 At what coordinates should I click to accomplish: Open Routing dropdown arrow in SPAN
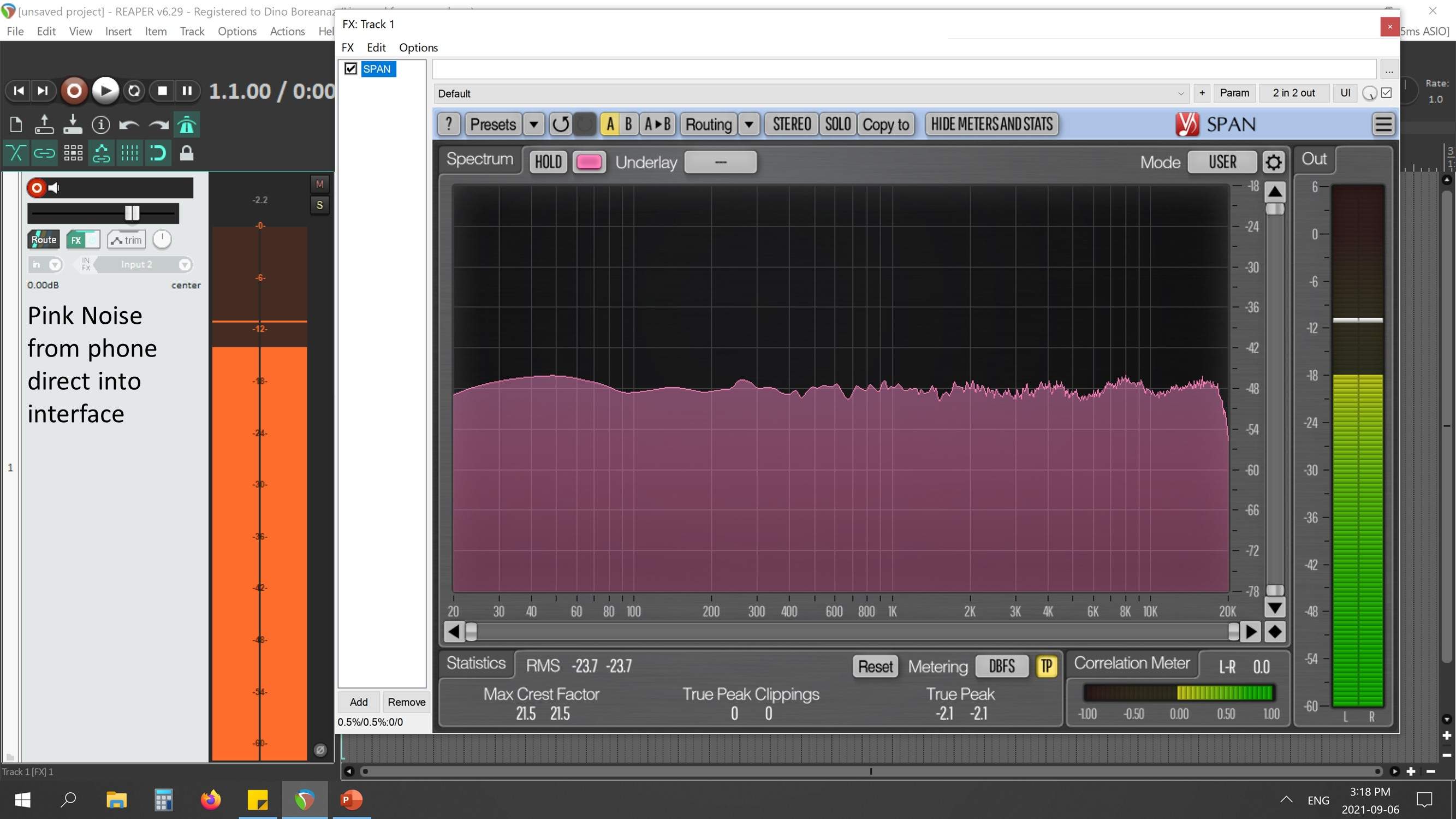click(x=749, y=124)
